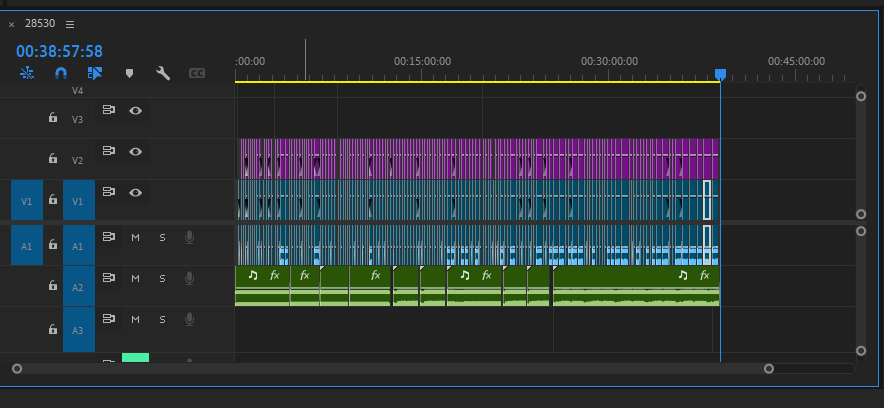Click the white-outlined selected clip on V1
This screenshot has width=884, height=408.
pos(707,200)
